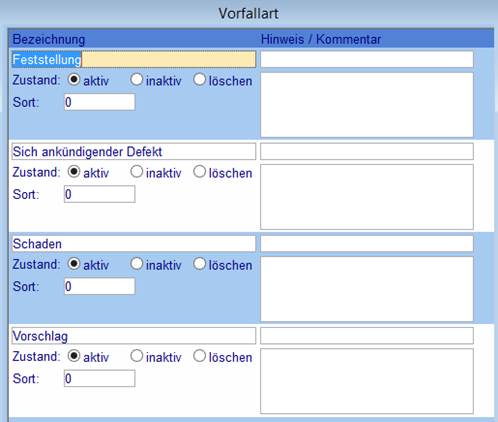The image size is (498, 422).
Task: Select löschen for the Feststellung entry
Action: coord(199,80)
